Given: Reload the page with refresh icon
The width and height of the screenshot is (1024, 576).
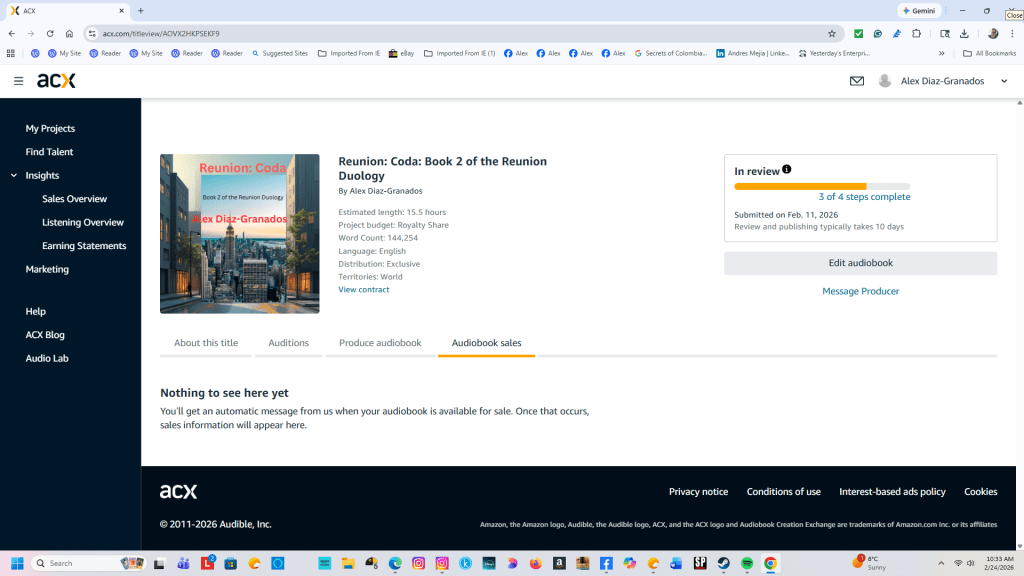Looking at the screenshot, I should pyautogui.click(x=50, y=33).
